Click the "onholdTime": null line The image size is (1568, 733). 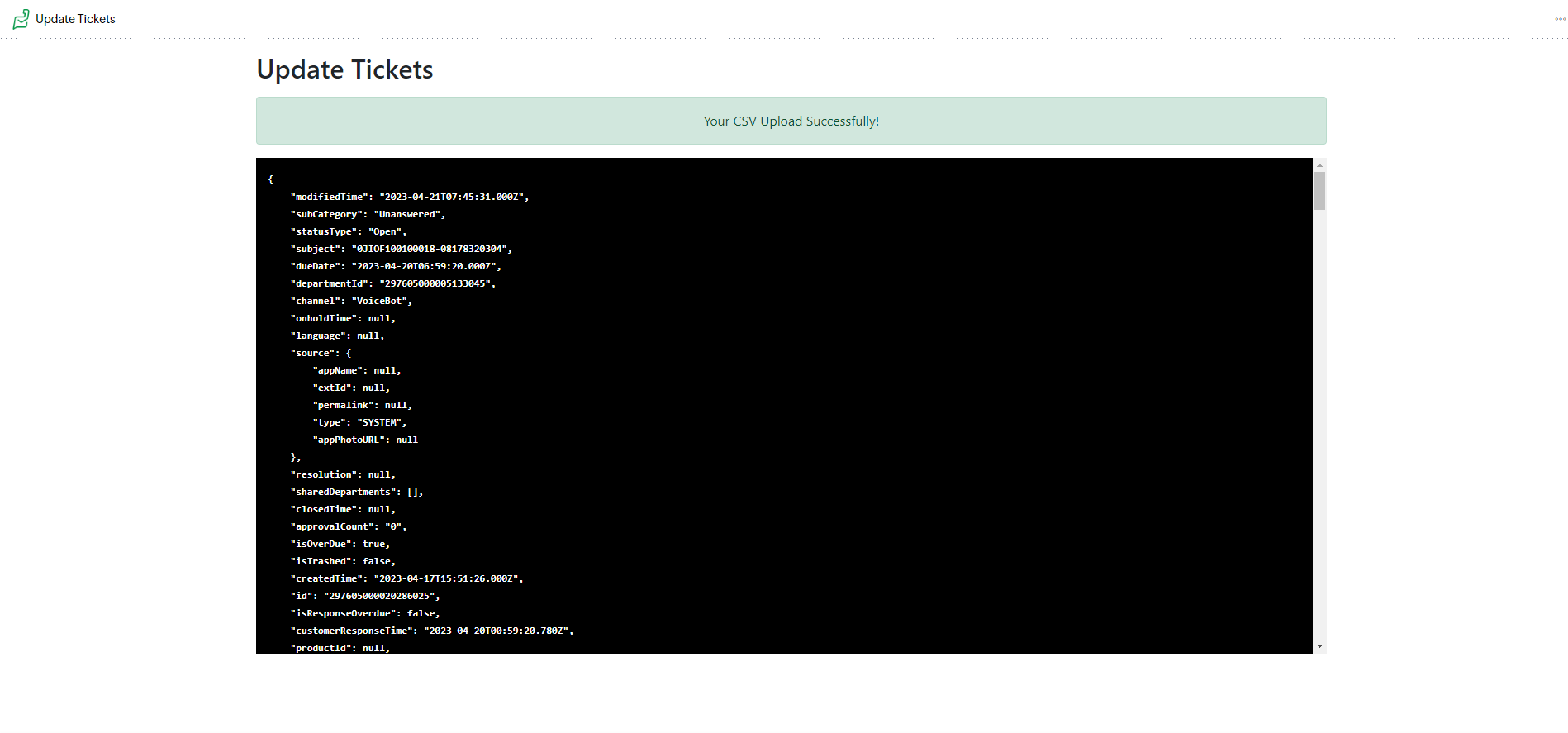[x=343, y=318]
